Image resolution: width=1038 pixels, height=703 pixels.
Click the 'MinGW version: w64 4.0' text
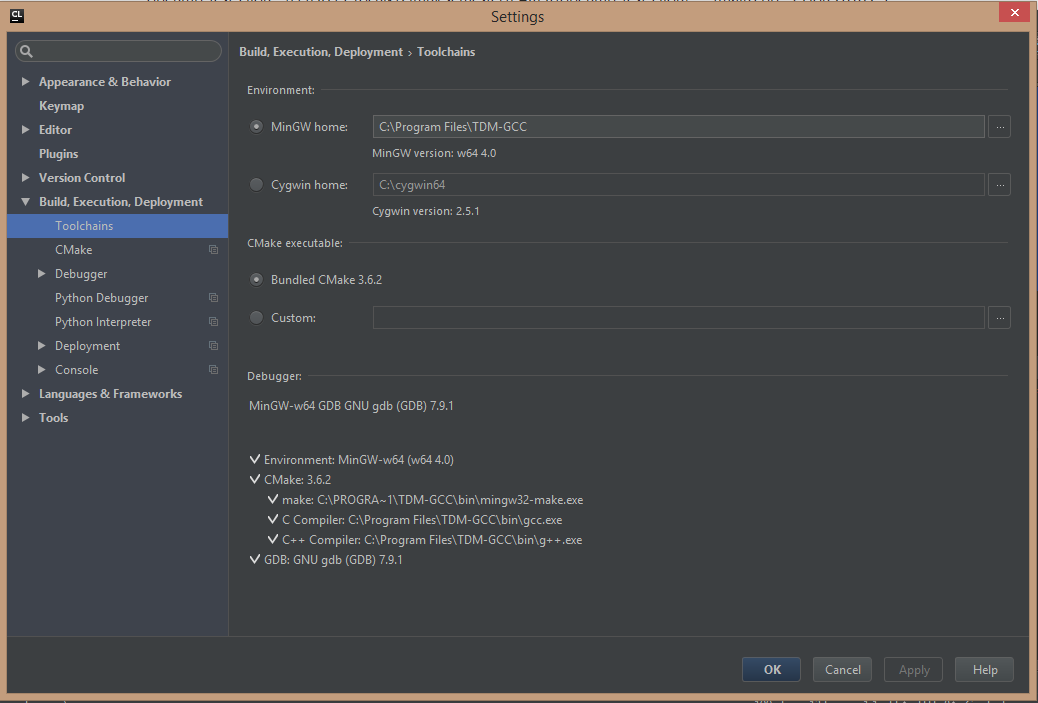pyautogui.click(x=434, y=153)
